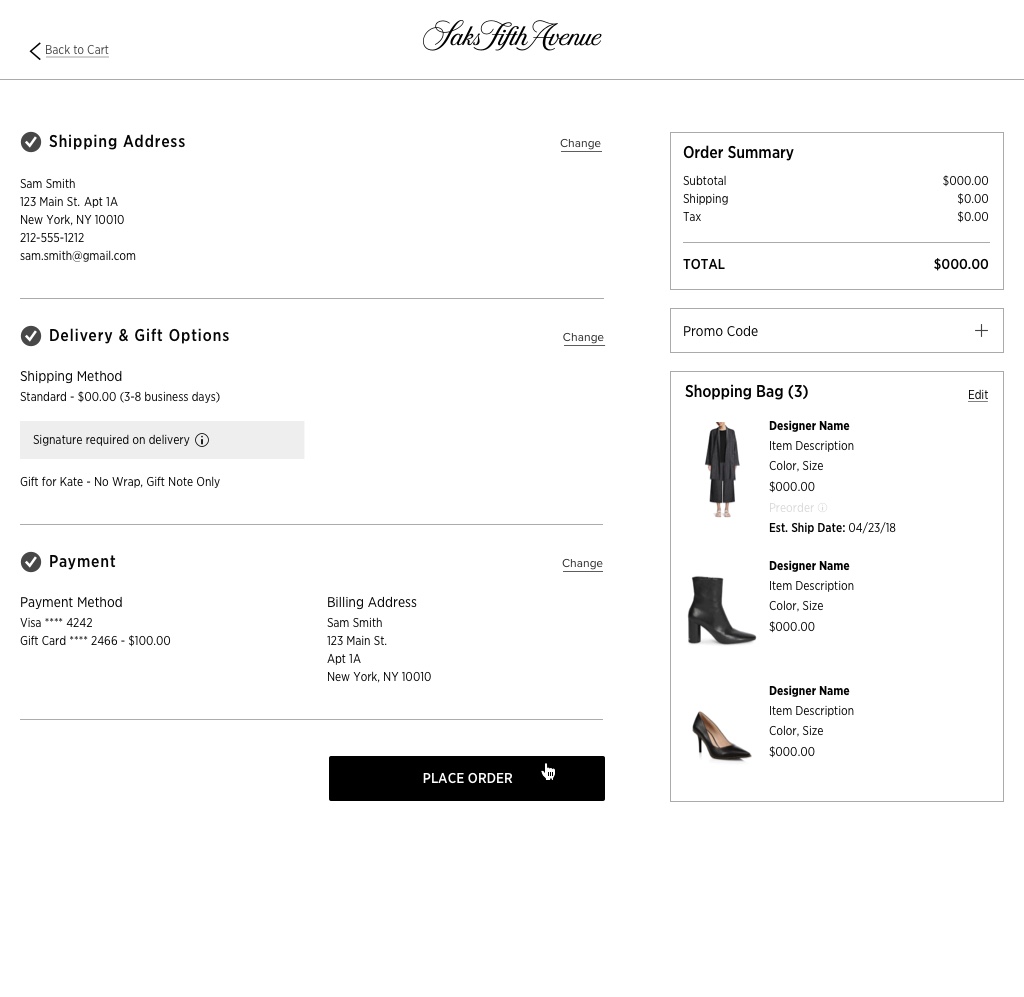Change the Payment method
Image resolution: width=1024 pixels, height=997 pixels.
[x=582, y=563]
